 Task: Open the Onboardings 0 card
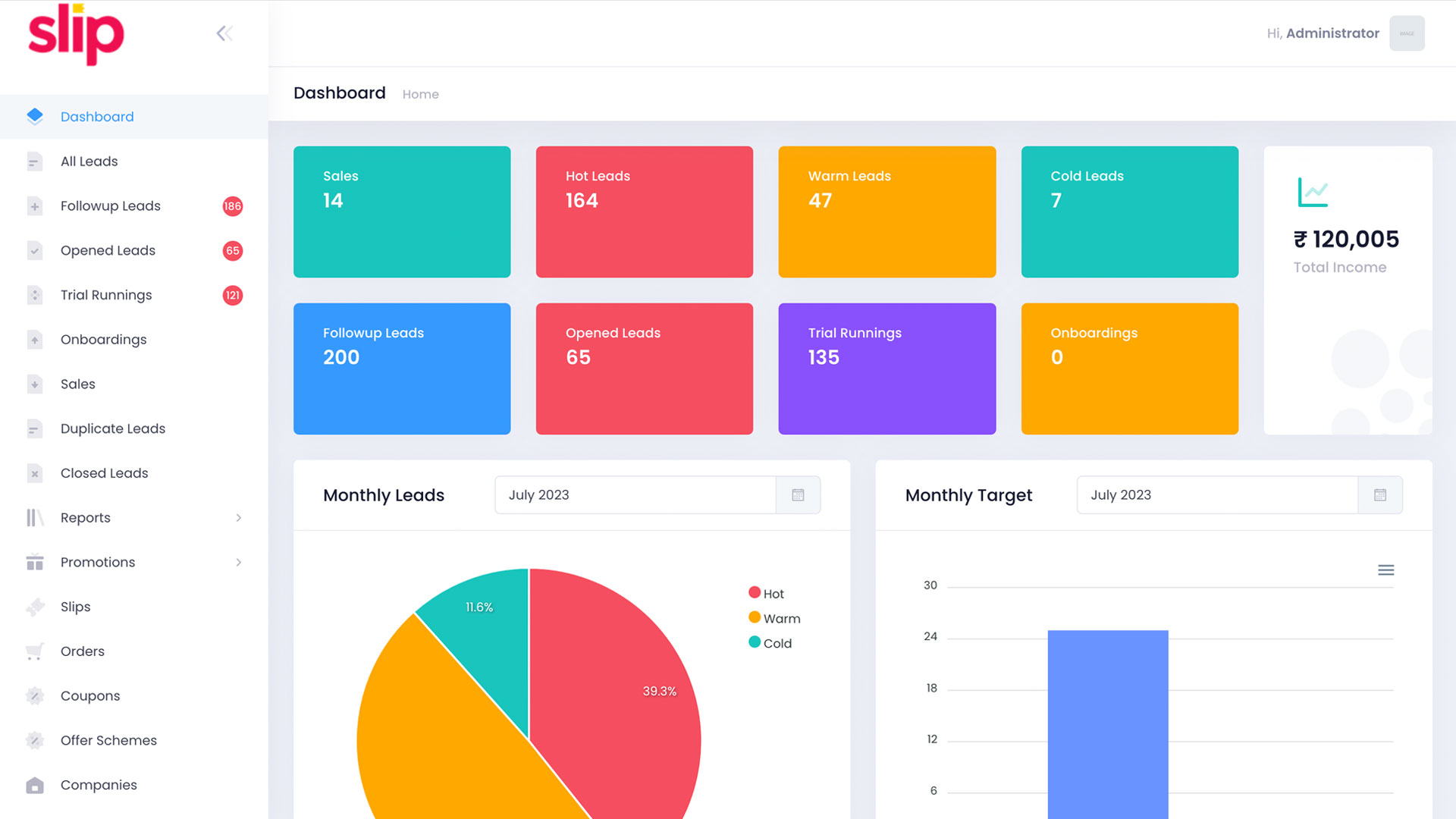[x=1130, y=369]
